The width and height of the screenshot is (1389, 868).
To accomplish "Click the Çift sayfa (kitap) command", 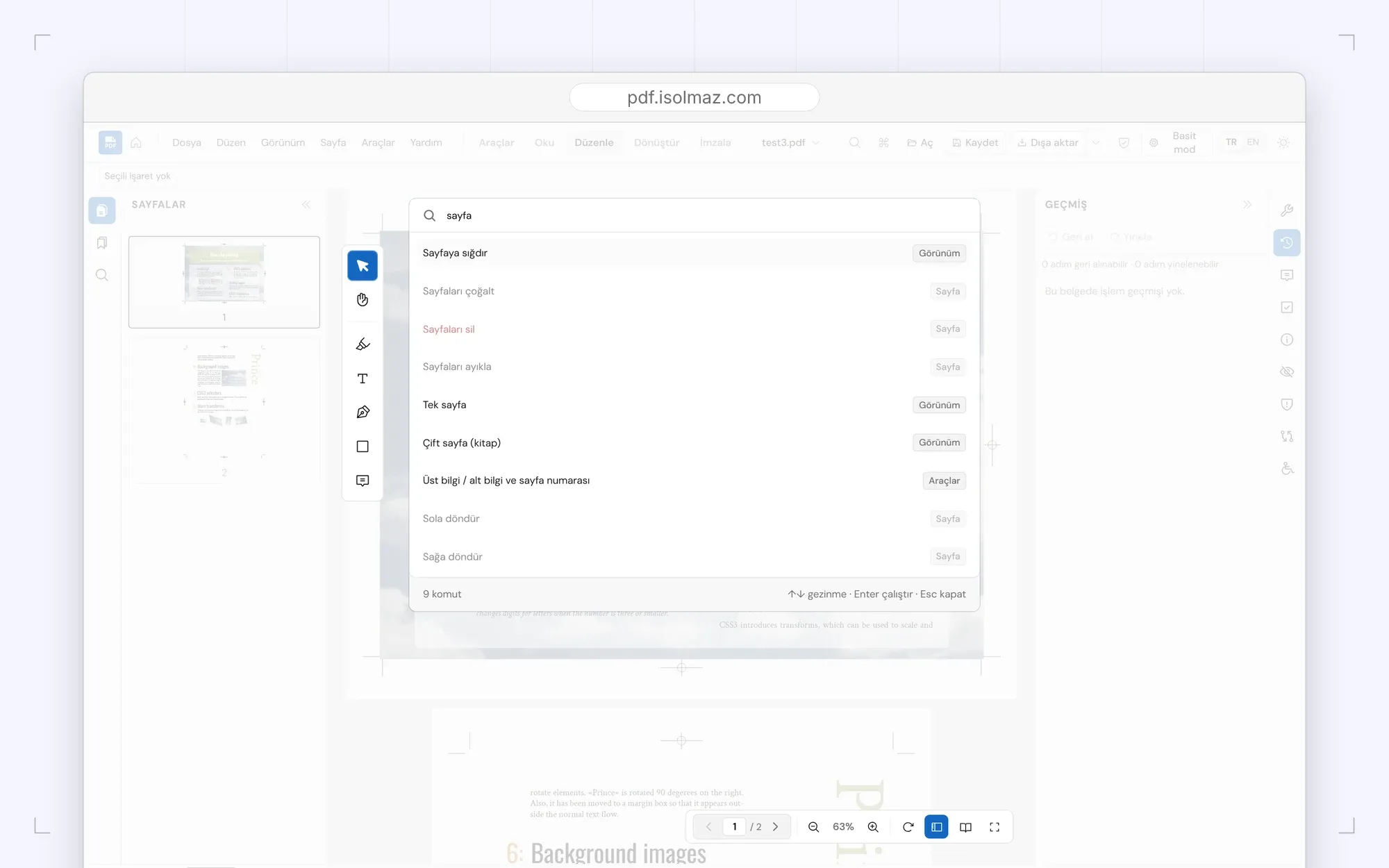I will tap(694, 443).
